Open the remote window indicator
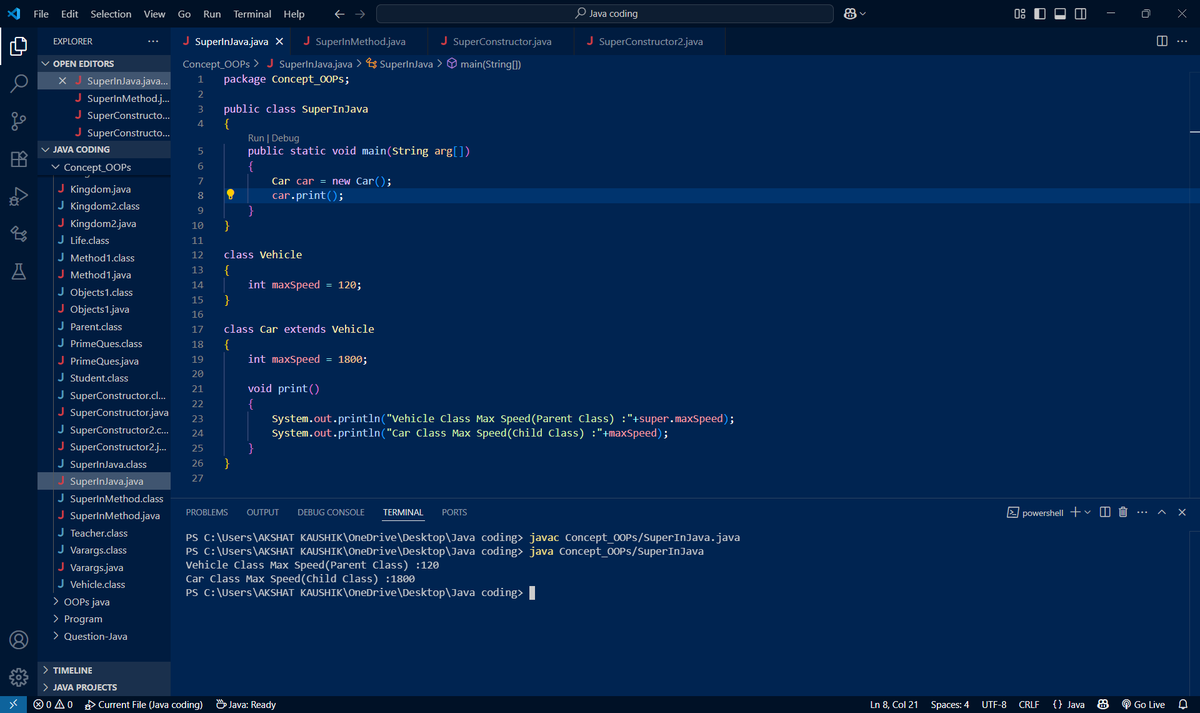The image size is (1200, 713). tap(13, 705)
